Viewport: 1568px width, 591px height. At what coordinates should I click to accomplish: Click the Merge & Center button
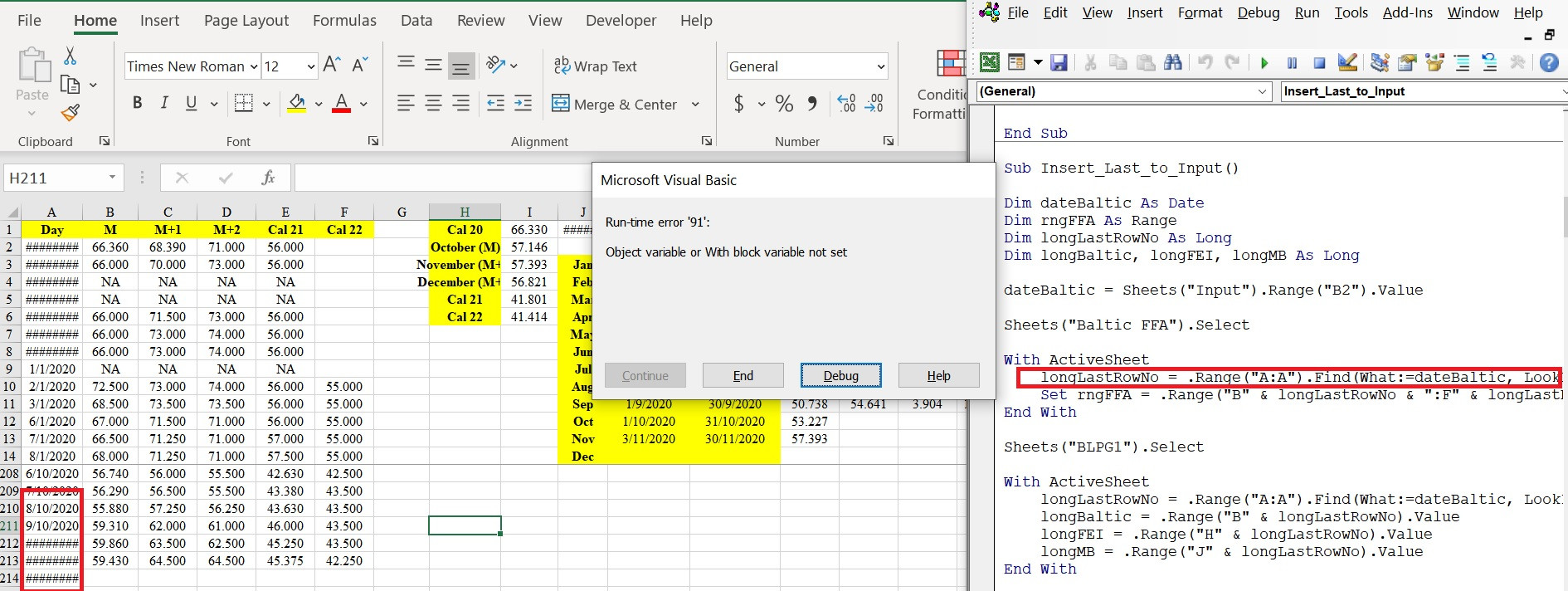pyautogui.click(x=615, y=104)
